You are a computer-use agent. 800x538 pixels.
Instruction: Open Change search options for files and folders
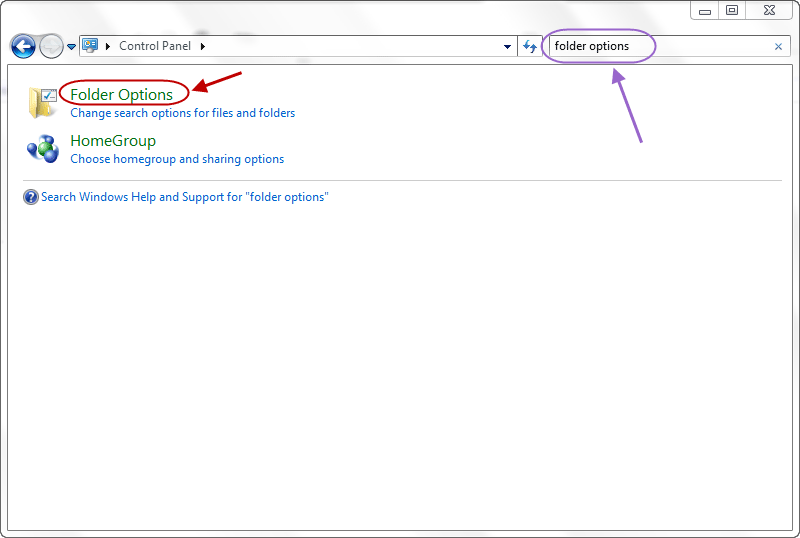(183, 113)
